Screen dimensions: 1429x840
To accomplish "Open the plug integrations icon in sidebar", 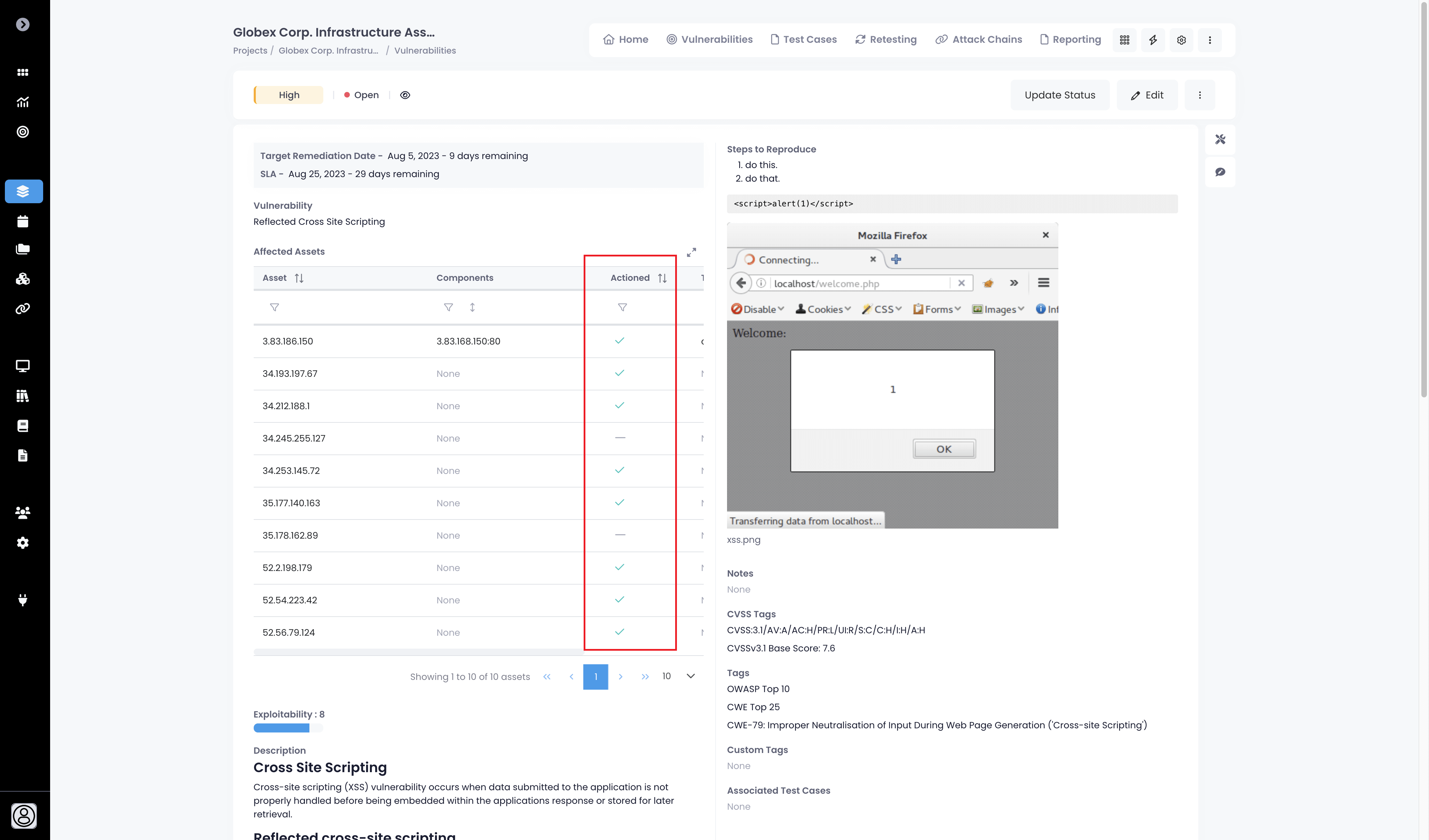I will pyautogui.click(x=23, y=600).
